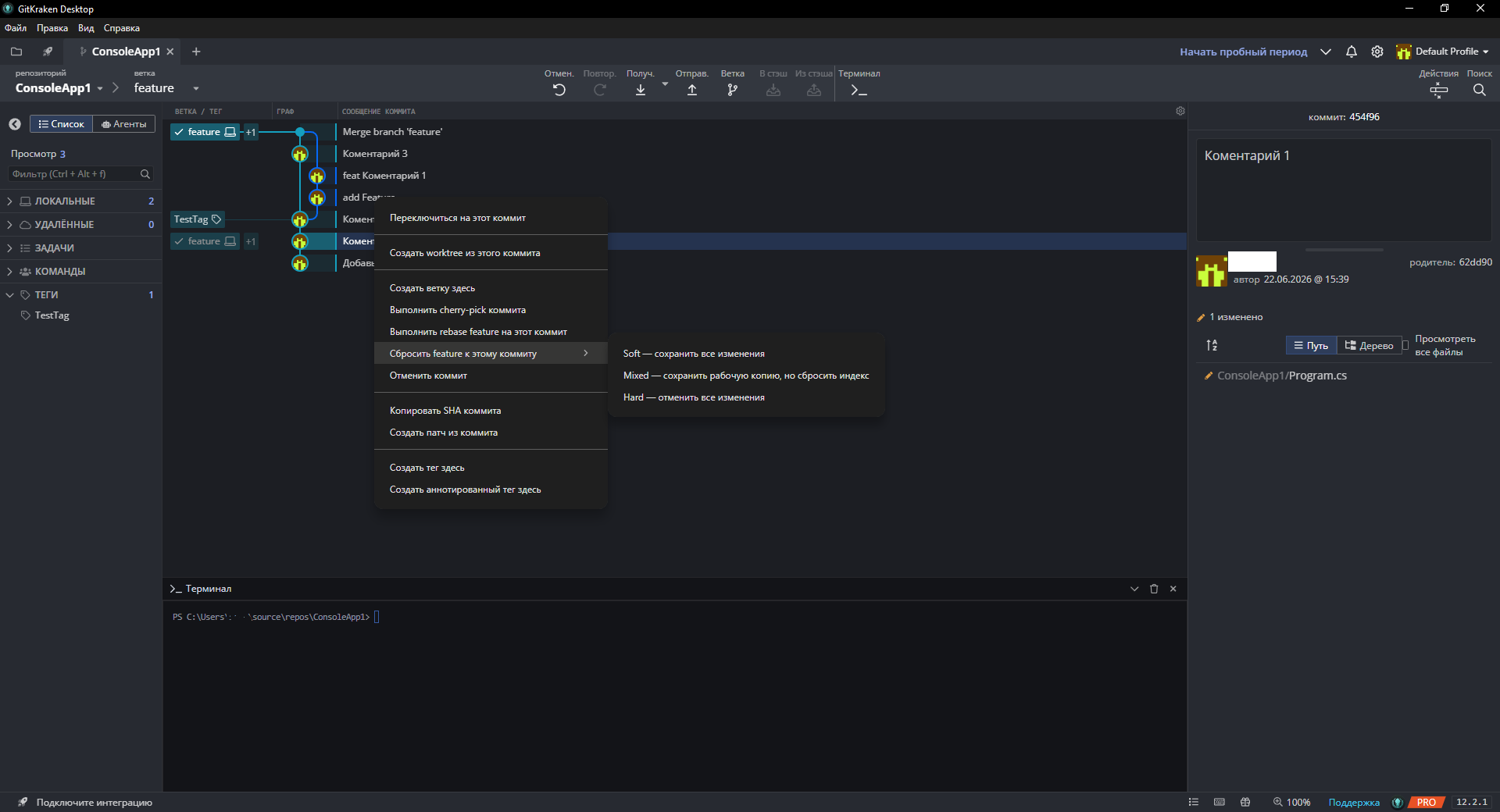Choose Переключиться на этот коммит
1500x812 pixels.
click(491, 218)
